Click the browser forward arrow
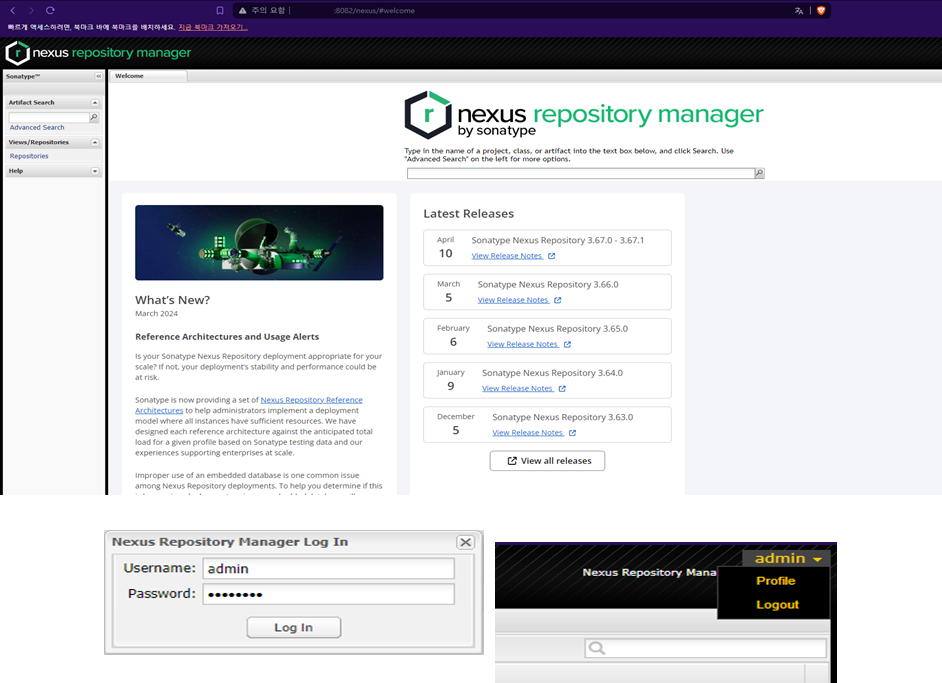The image size is (942, 683). [31, 10]
